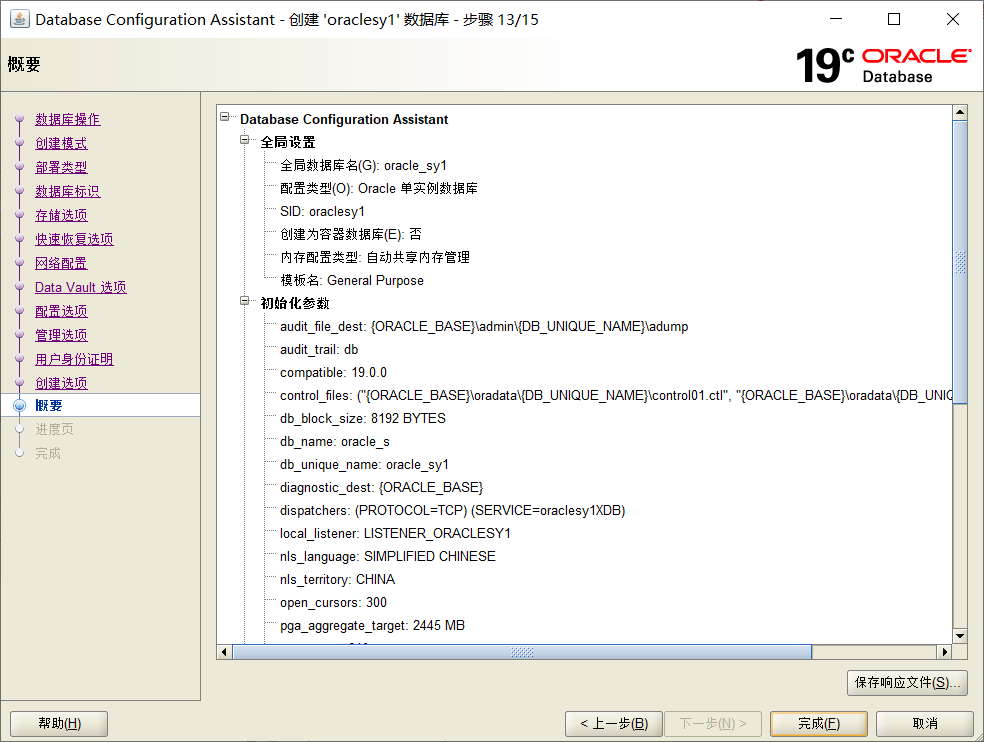Select the control_files parameter row
The height and width of the screenshot is (742, 984).
[616, 395]
